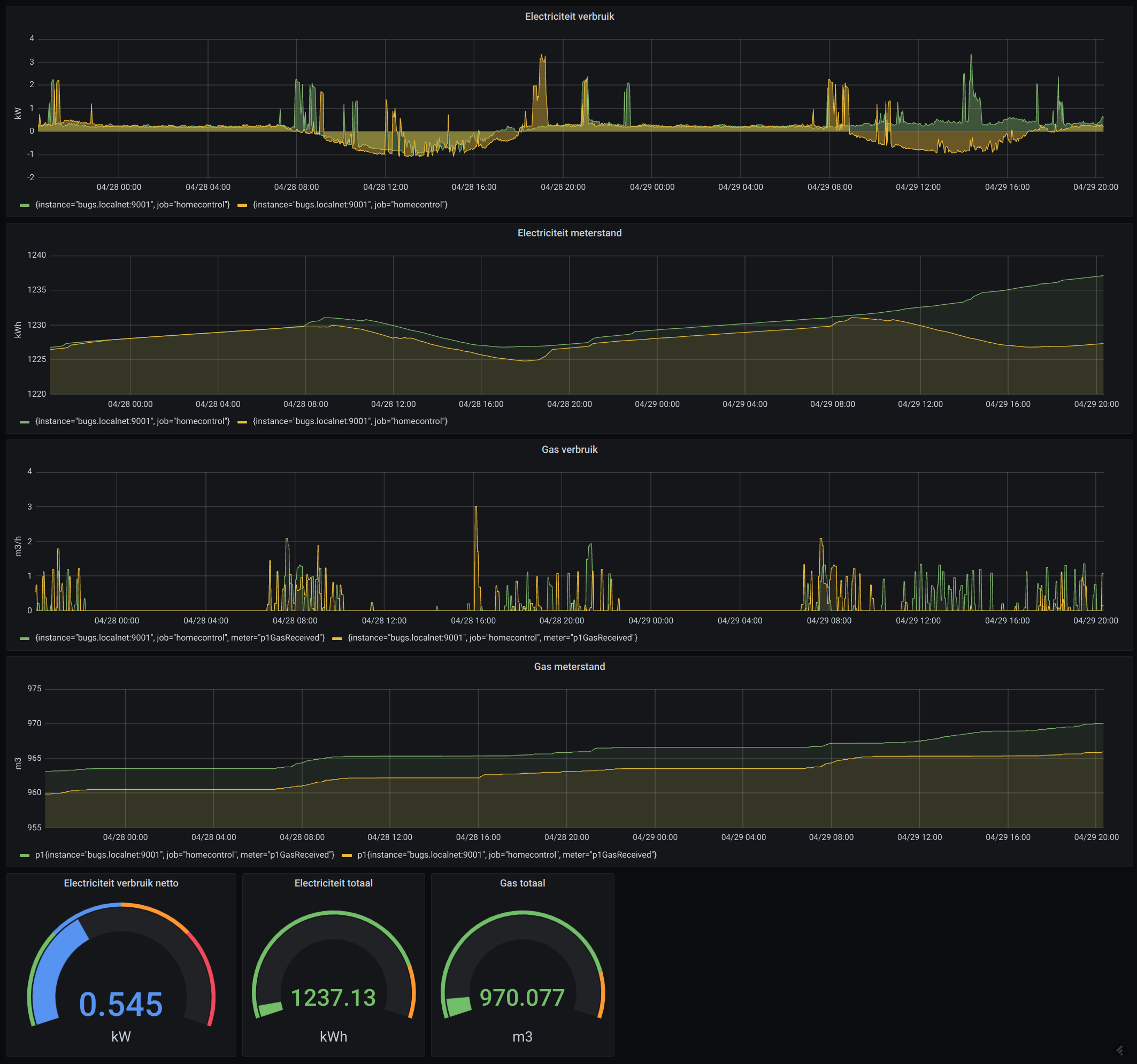Toggle yellow p1GasReceived legend label in Gas verbruik
The height and width of the screenshot is (1064, 1137).
pyautogui.click(x=493, y=638)
